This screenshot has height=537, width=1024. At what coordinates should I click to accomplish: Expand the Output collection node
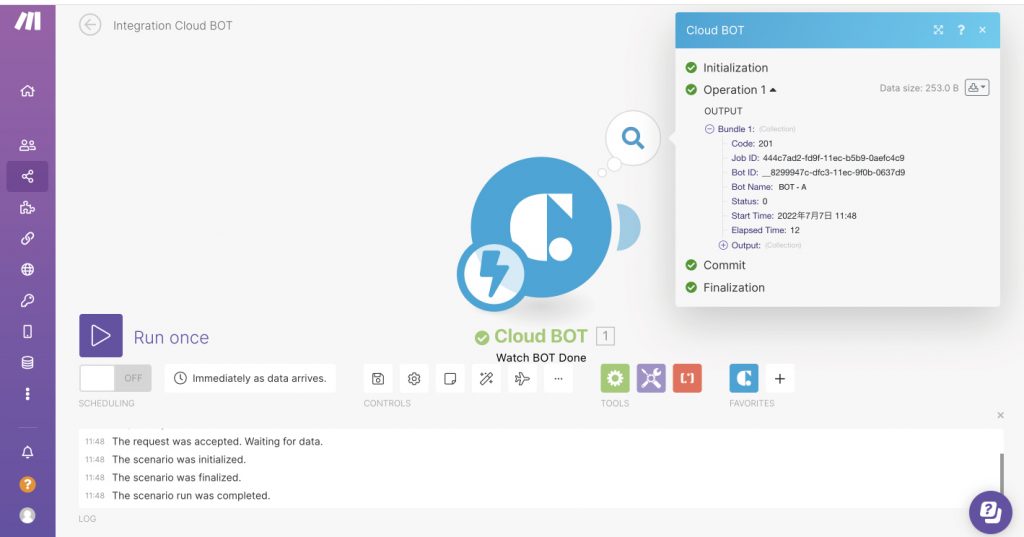(723, 245)
